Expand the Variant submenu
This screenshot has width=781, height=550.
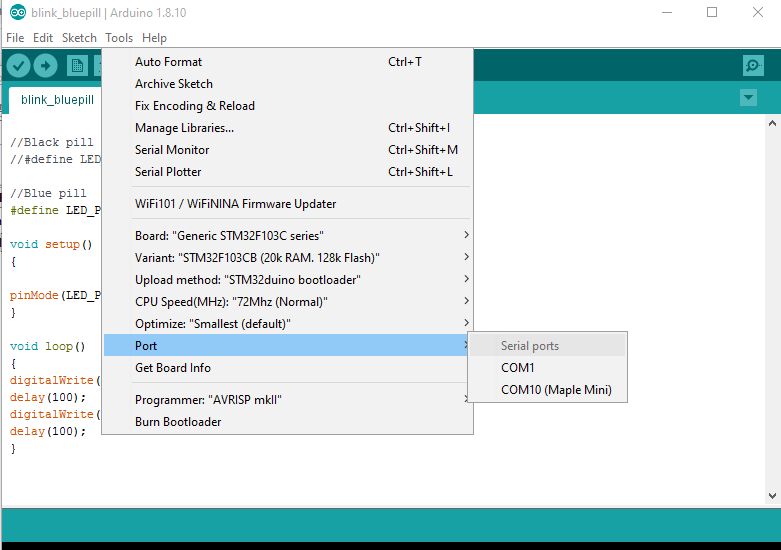tap(288, 258)
